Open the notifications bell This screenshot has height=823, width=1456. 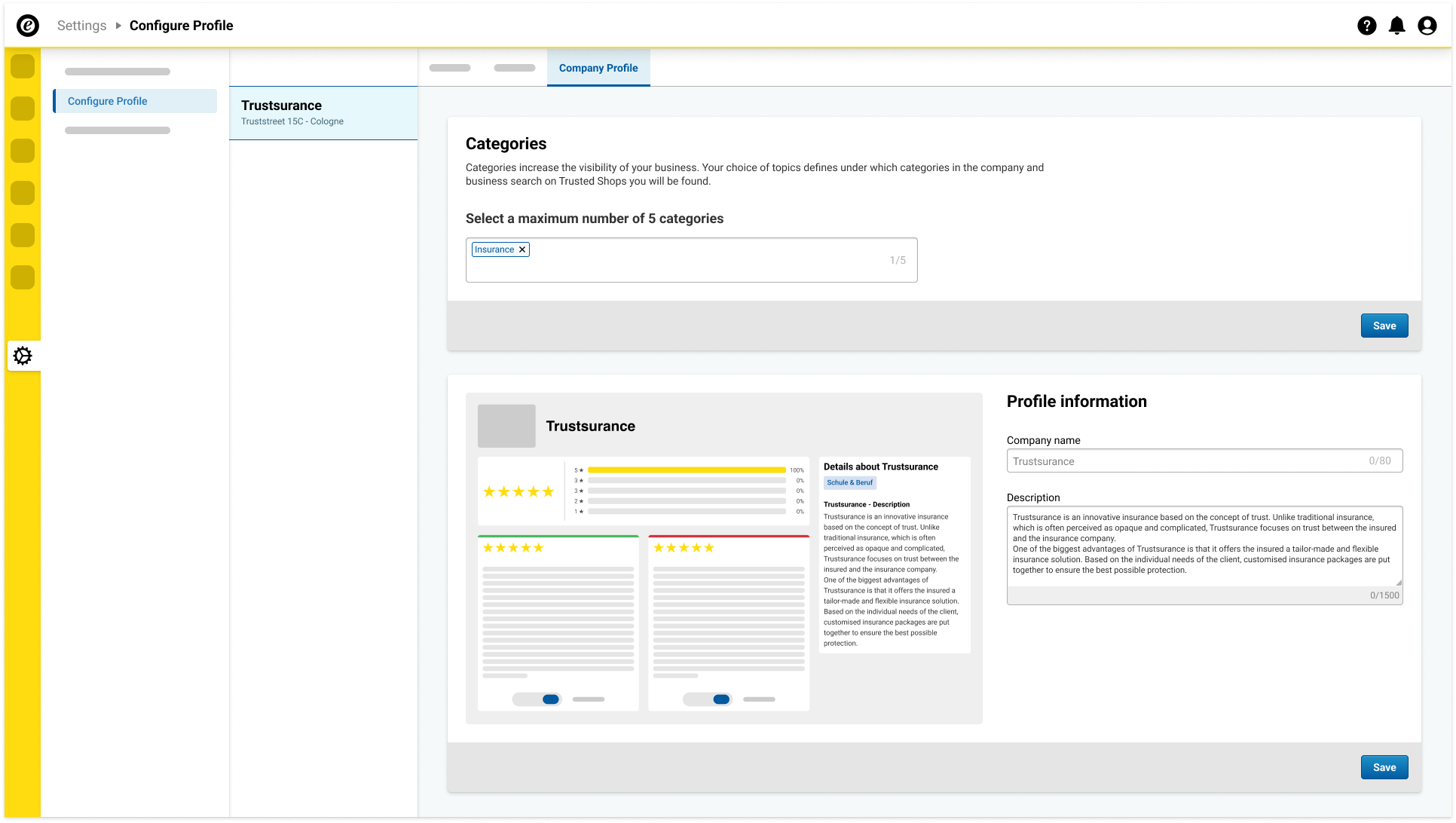click(x=1397, y=26)
